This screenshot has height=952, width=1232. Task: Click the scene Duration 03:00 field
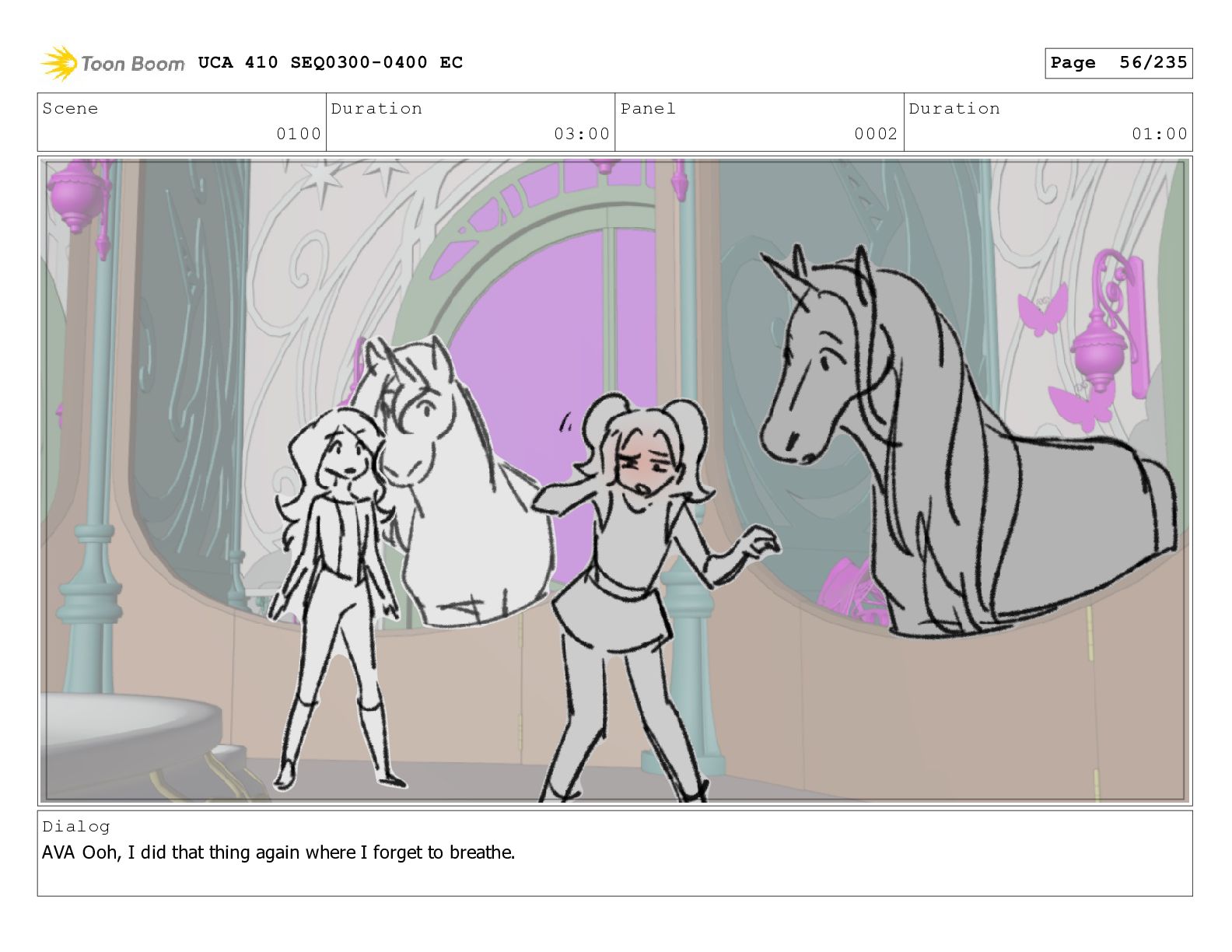(x=471, y=122)
